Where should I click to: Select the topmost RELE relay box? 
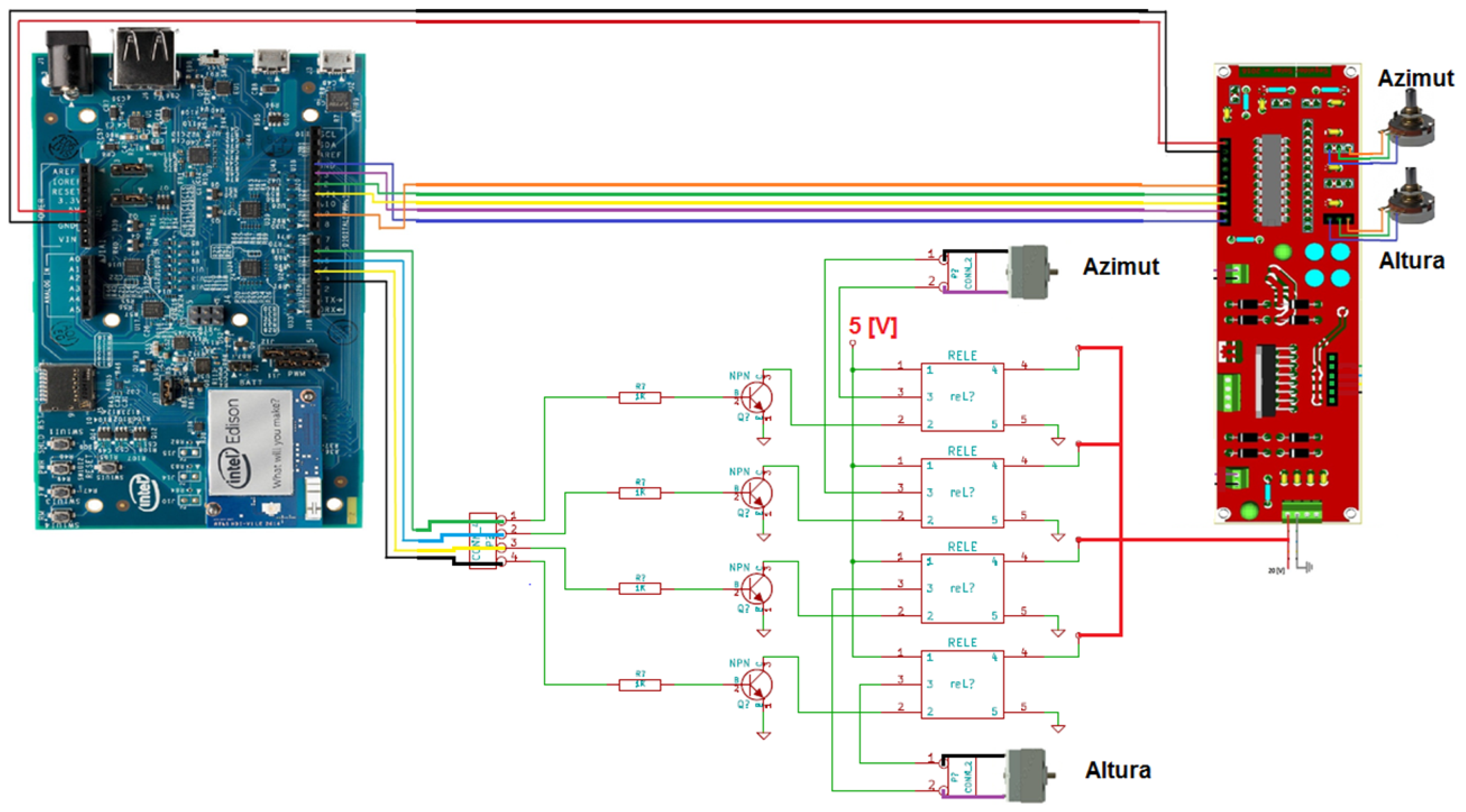pyautogui.click(x=962, y=397)
